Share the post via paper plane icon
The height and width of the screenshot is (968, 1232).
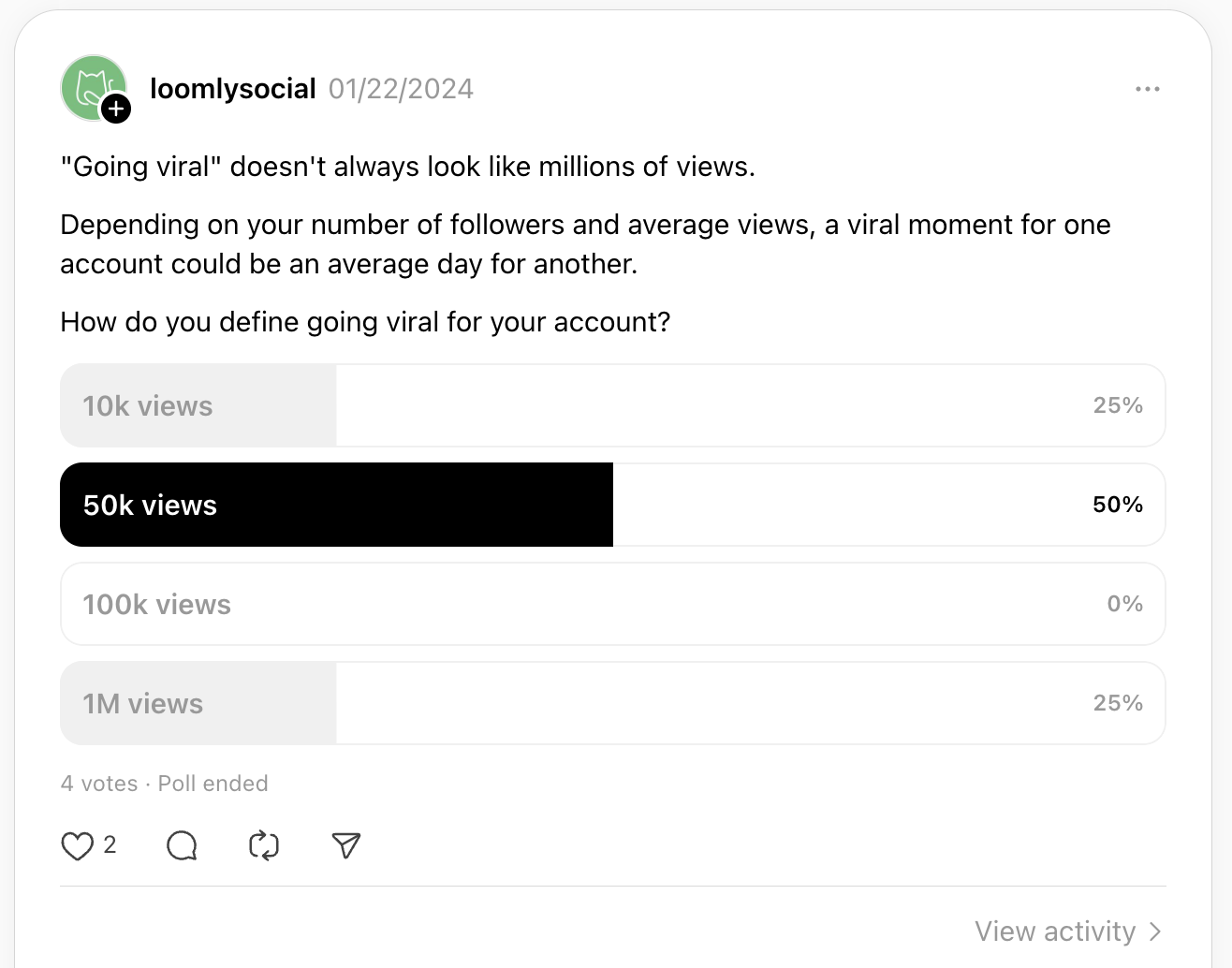[x=346, y=845]
